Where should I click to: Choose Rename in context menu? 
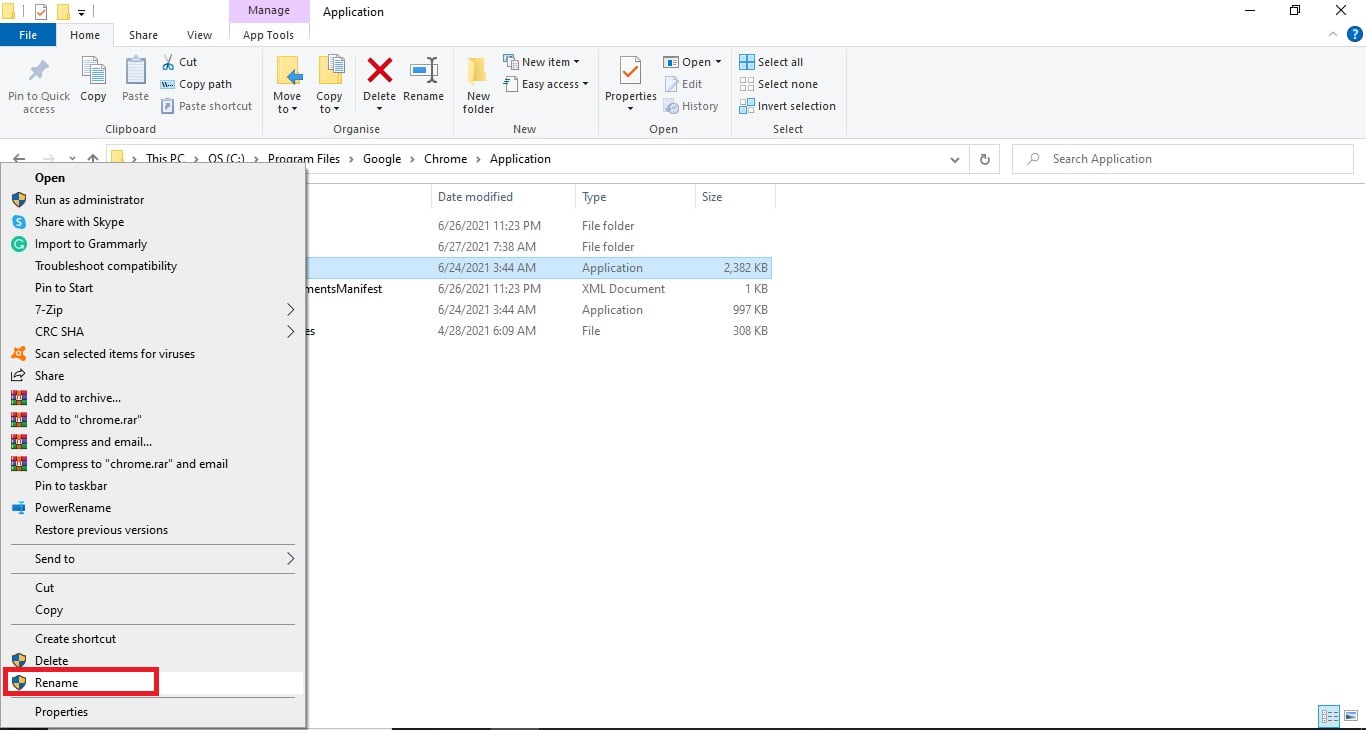coord(155,683)
